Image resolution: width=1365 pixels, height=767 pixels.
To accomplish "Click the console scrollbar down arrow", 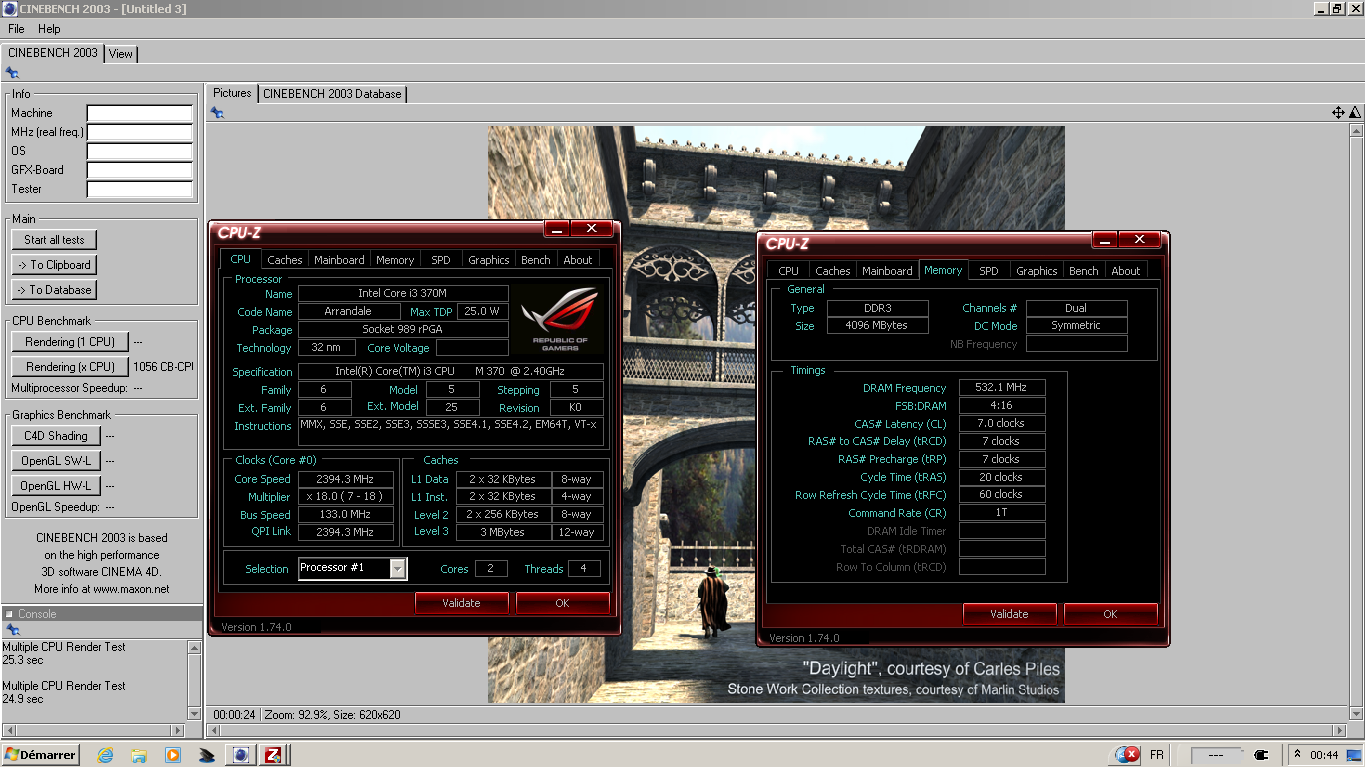I will 195,713.
